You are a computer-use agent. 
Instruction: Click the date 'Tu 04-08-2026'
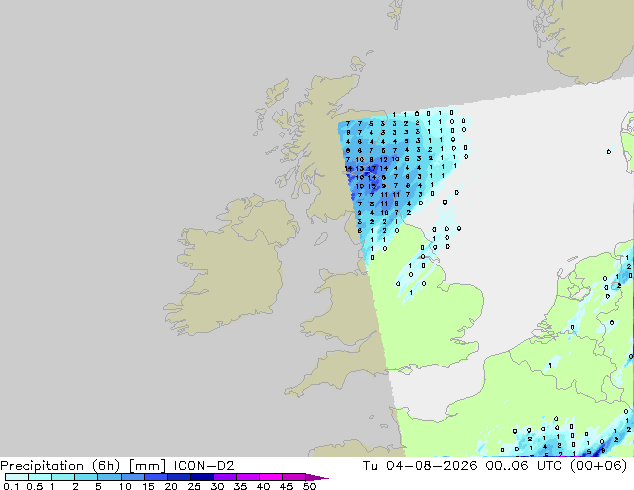click(x=420, y=466)
